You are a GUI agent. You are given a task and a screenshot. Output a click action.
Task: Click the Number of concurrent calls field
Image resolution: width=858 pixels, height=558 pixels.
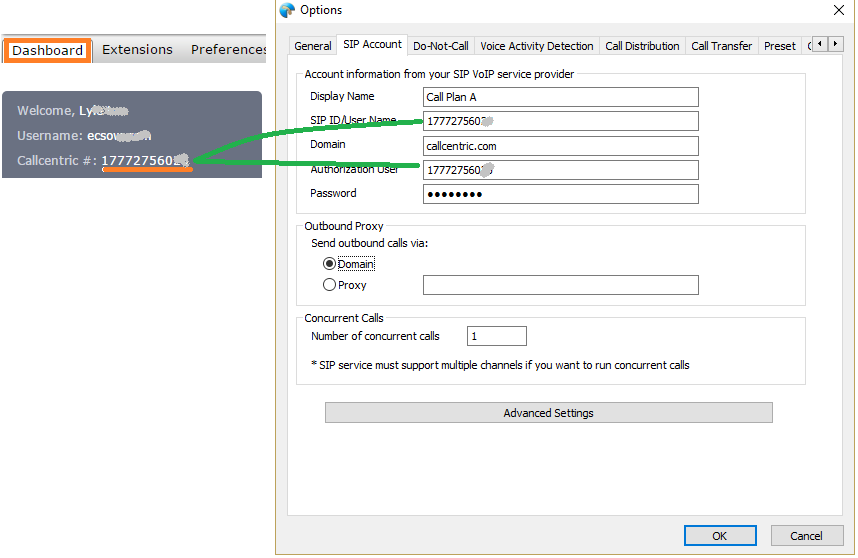(x=496, y=336)
